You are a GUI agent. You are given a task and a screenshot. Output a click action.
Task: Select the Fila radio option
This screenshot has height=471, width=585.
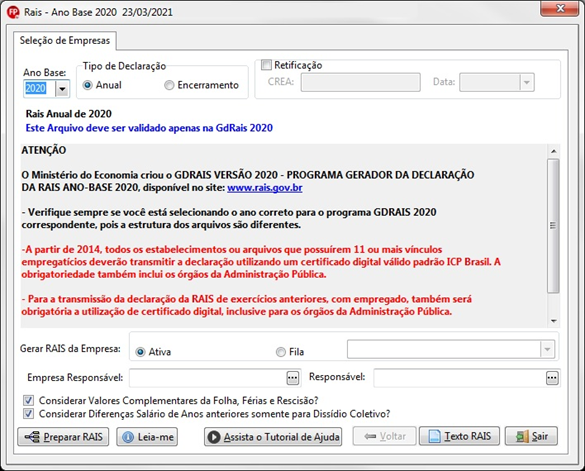click(x=290, y=352)
